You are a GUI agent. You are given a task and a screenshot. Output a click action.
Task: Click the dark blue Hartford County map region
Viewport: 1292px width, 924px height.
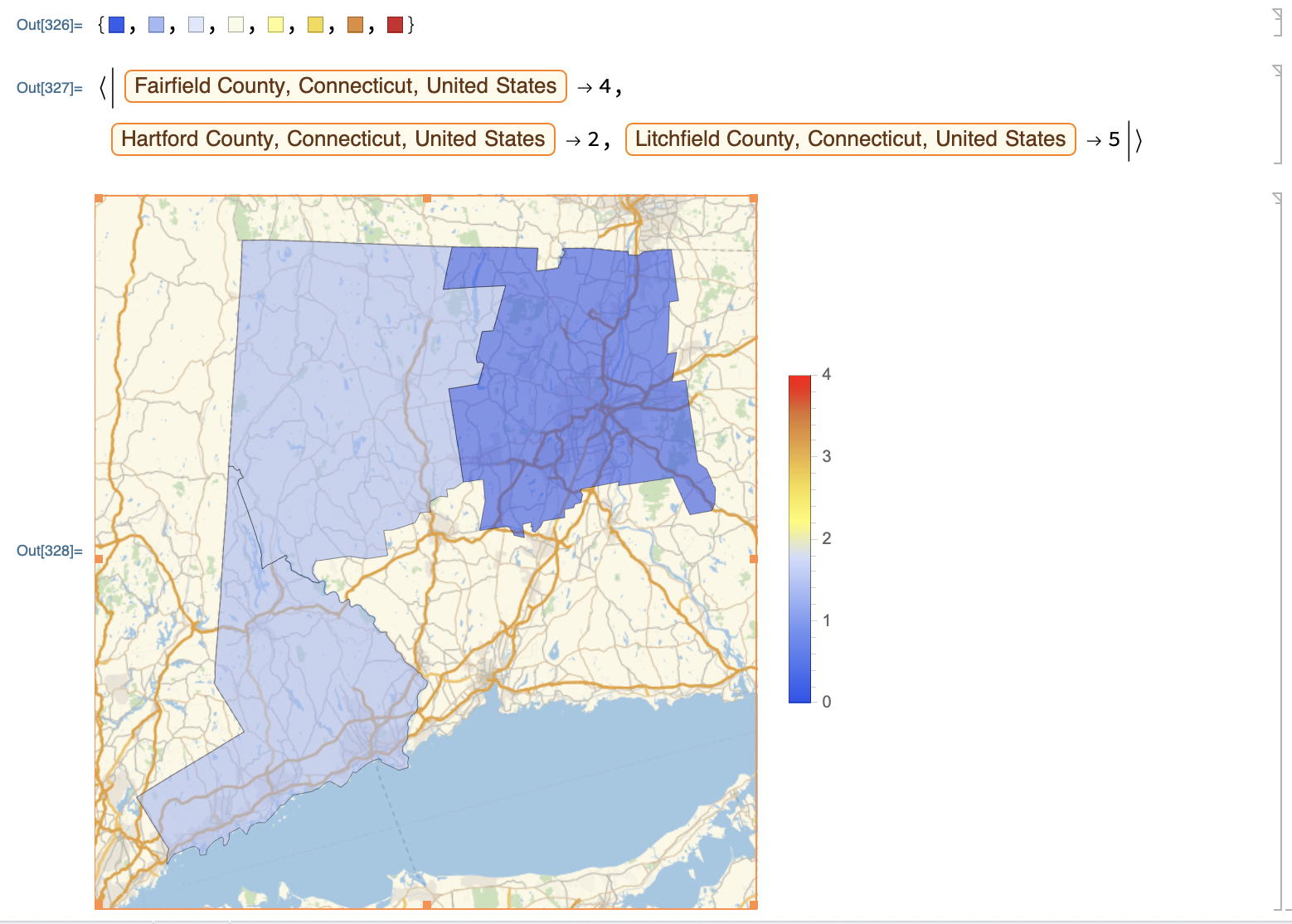tap(572, 373)
